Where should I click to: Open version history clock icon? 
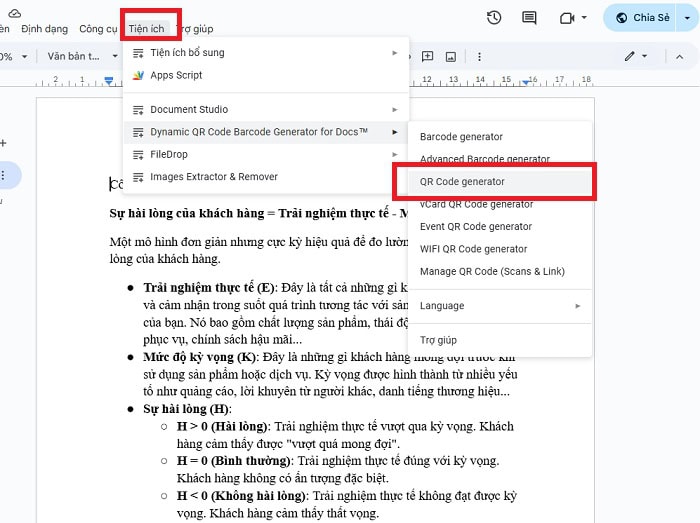pos(494,18)
